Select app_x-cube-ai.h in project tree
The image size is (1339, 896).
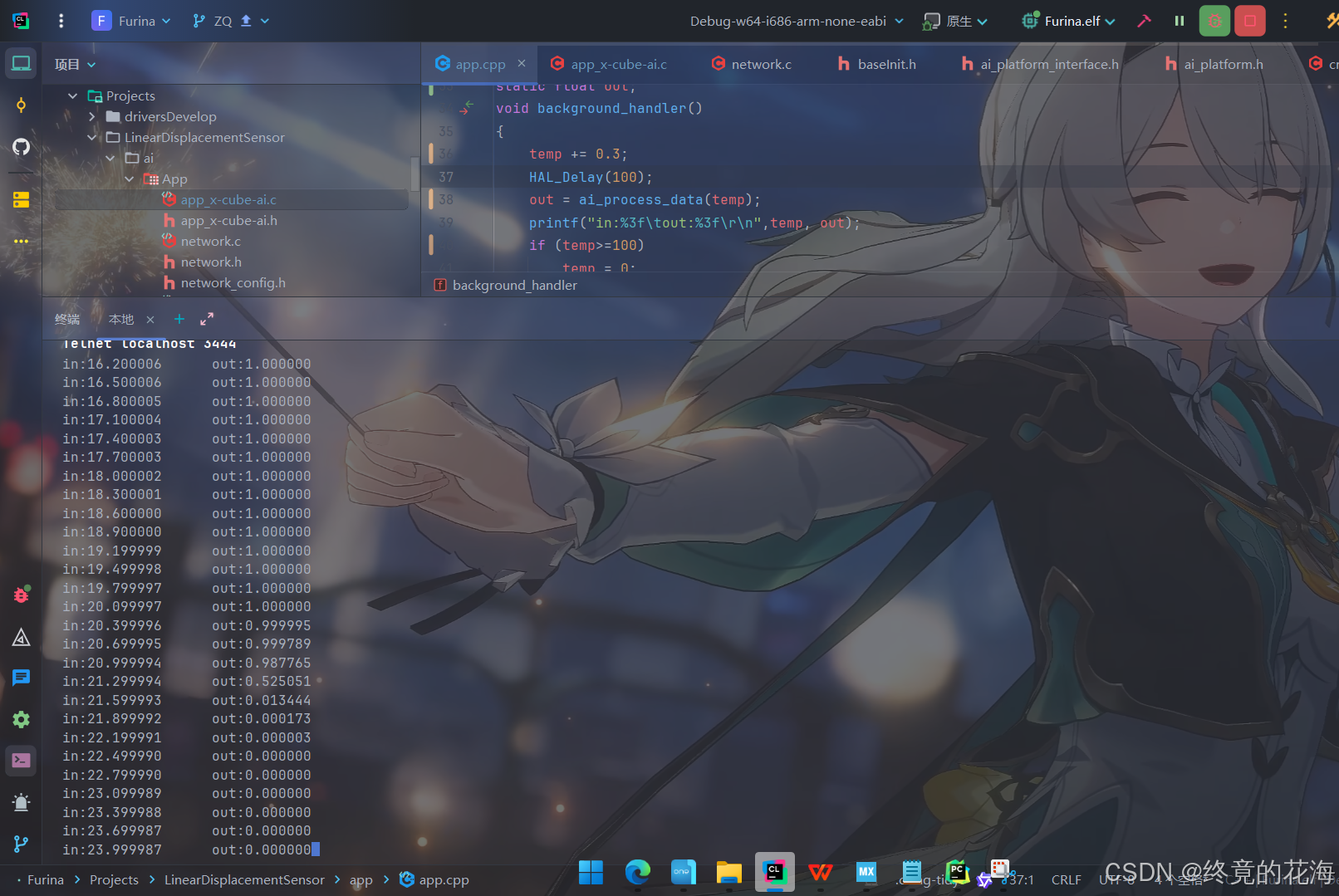pyautogui.click(x=229, y=220)
